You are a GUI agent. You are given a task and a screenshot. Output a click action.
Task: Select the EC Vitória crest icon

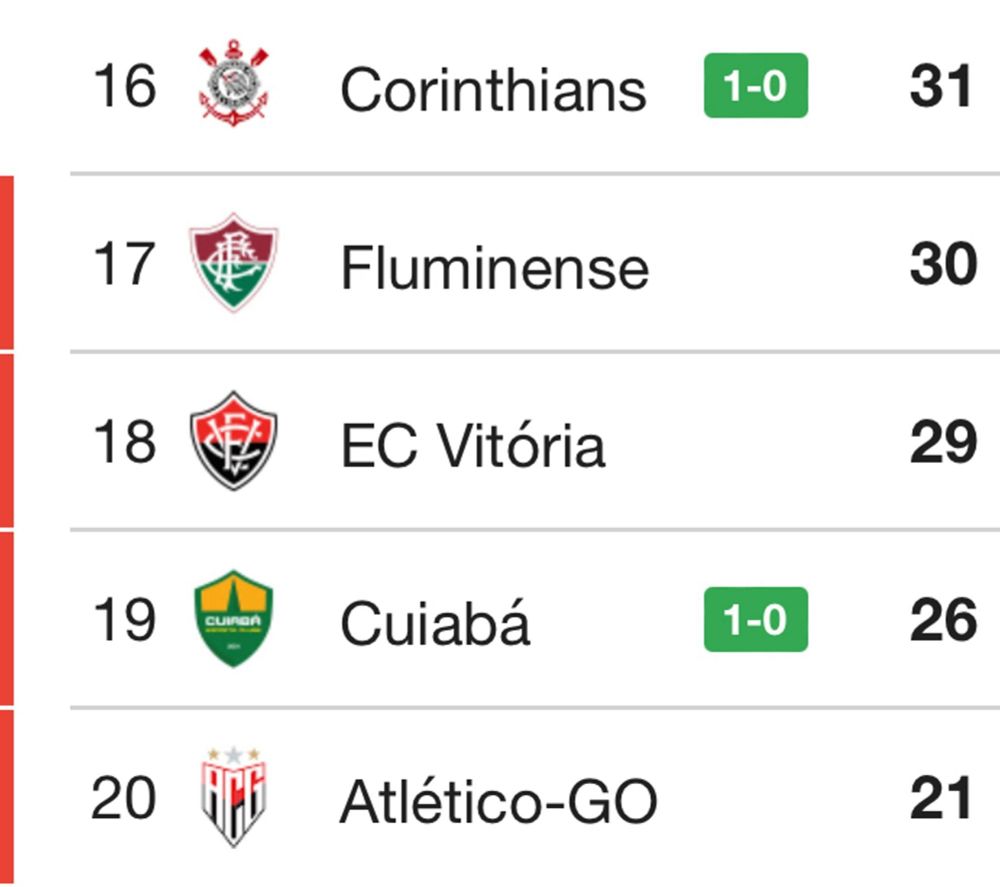click(x=233, y=441)
